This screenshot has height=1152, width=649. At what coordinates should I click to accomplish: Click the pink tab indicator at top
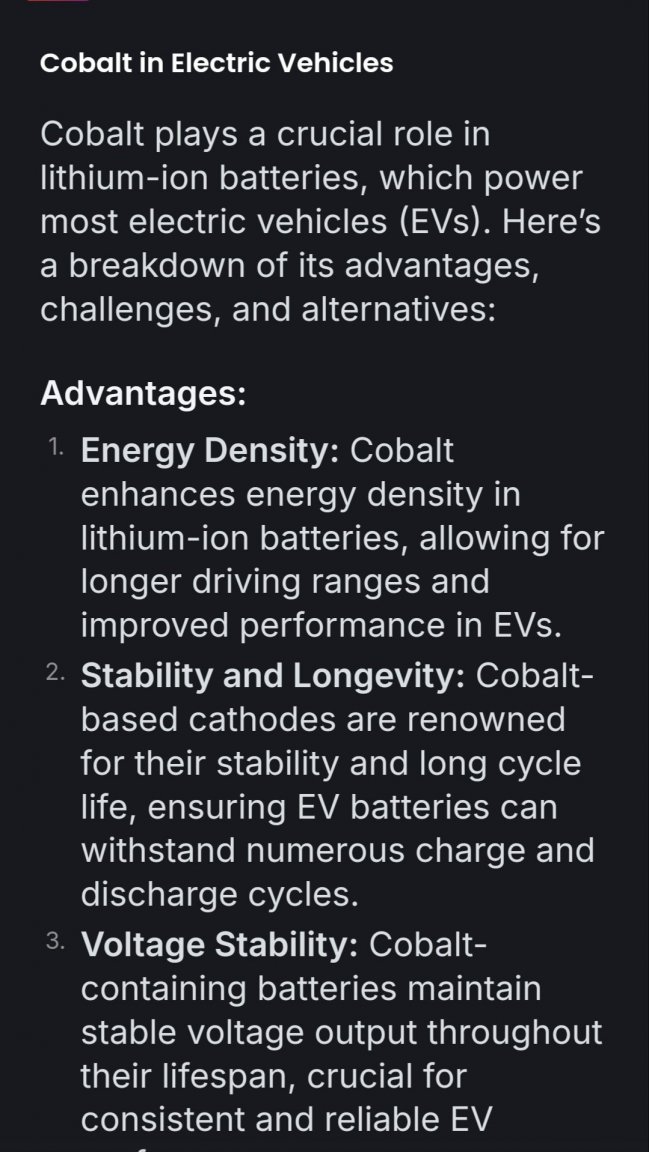[x=57, y=1]
